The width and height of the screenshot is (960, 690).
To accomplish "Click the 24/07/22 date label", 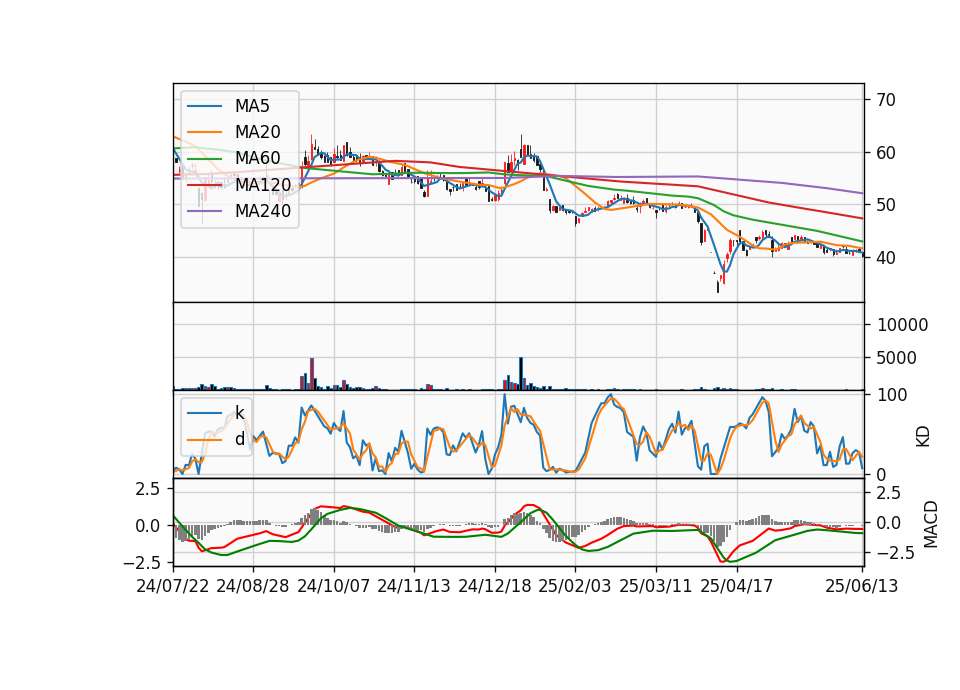I will (173, 586).
